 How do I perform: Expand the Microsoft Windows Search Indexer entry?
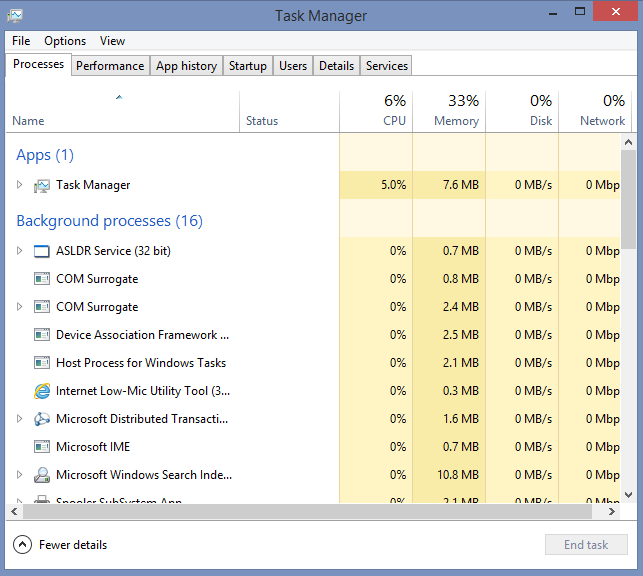pos(19,475)
